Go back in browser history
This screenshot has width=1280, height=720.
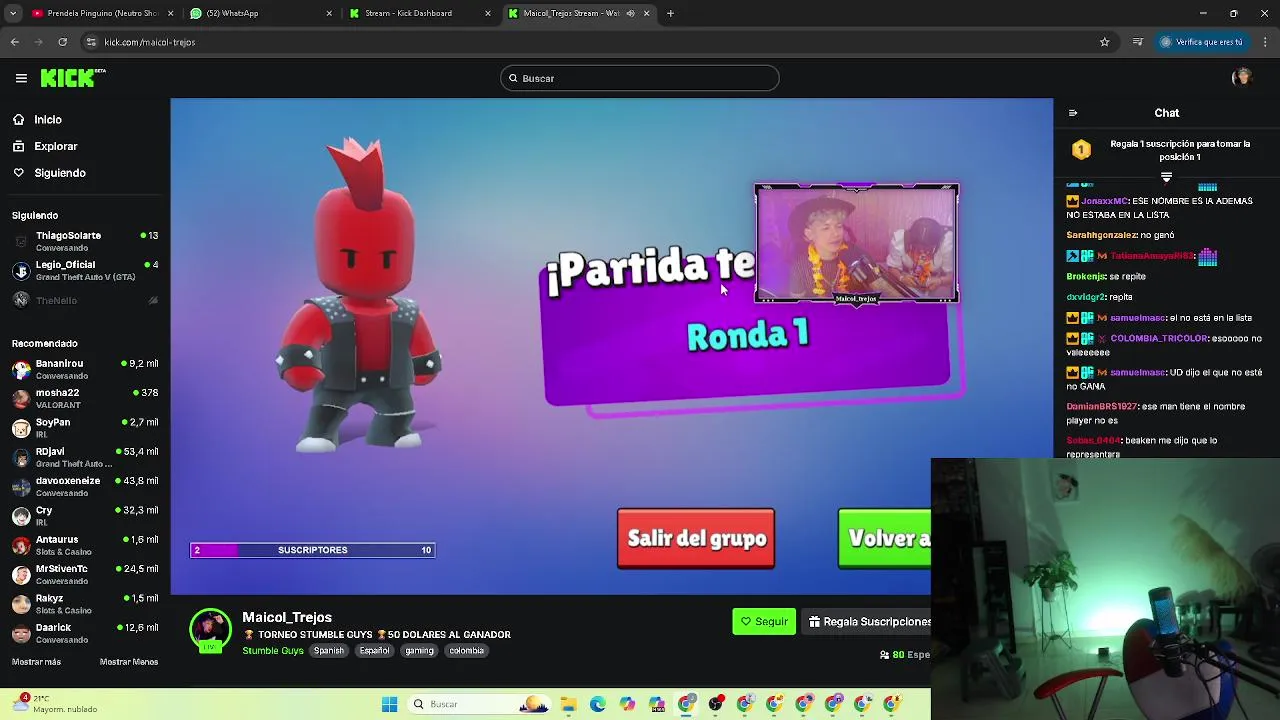point(14,42)
